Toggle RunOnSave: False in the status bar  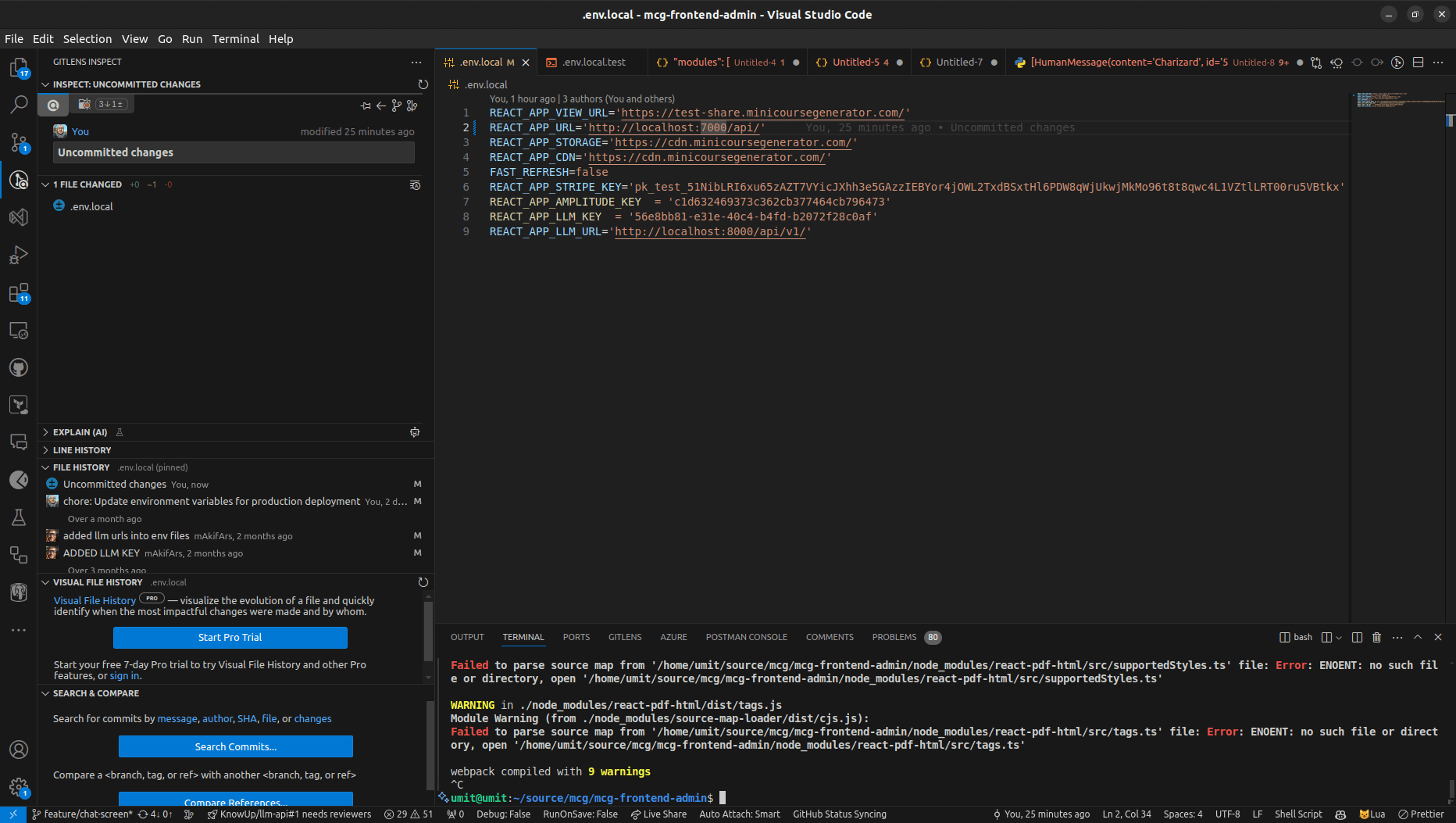pos(580,814)
